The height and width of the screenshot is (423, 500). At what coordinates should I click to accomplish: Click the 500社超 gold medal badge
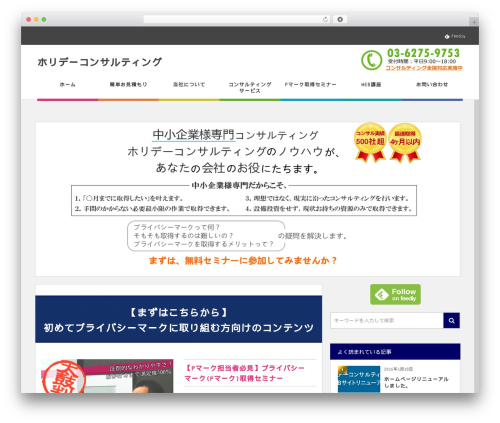pyautogui.click(x=370, y=143)
